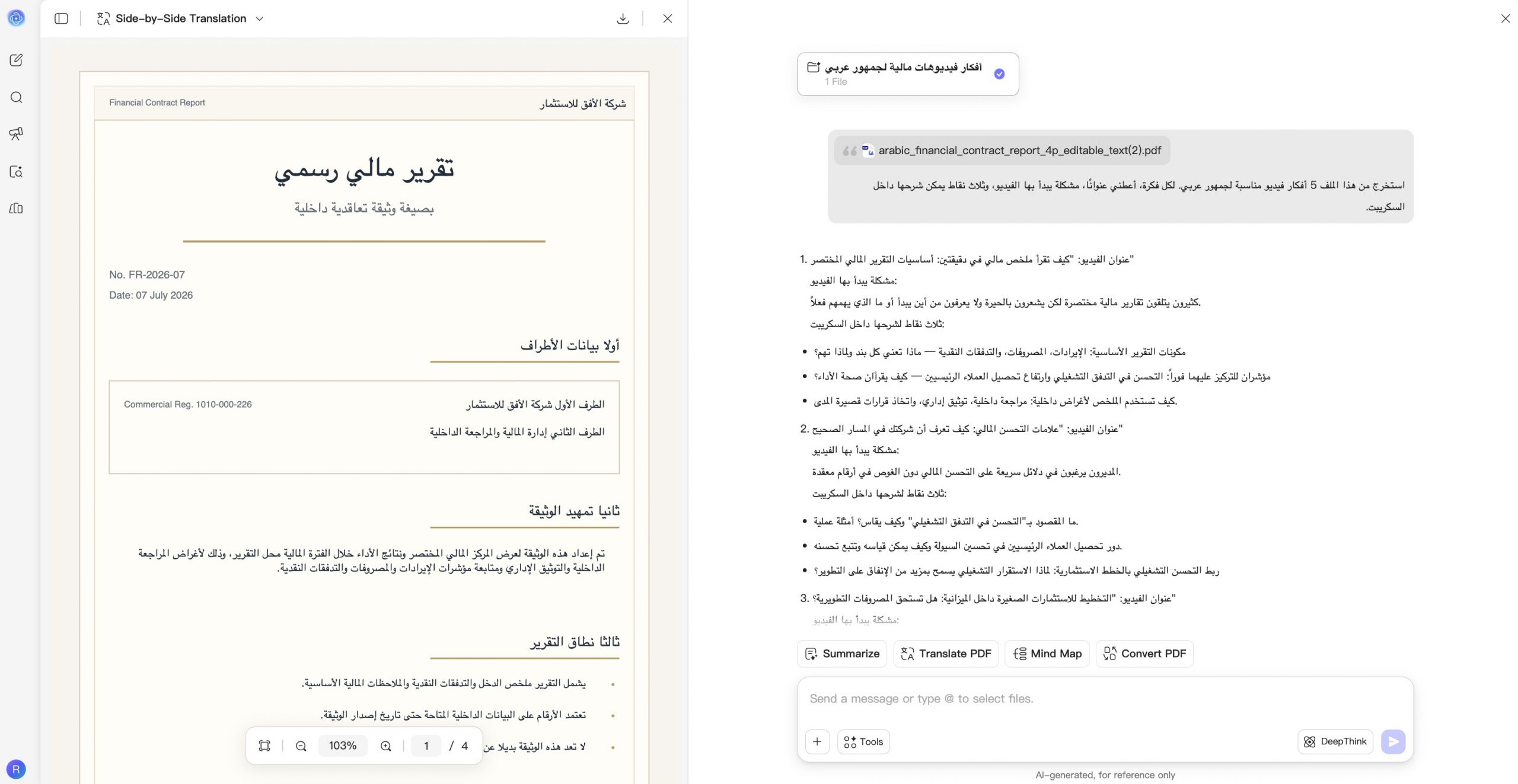Click the PDF file icon in quoted message
Screen dimensions: 1518x784
point(868,151)
